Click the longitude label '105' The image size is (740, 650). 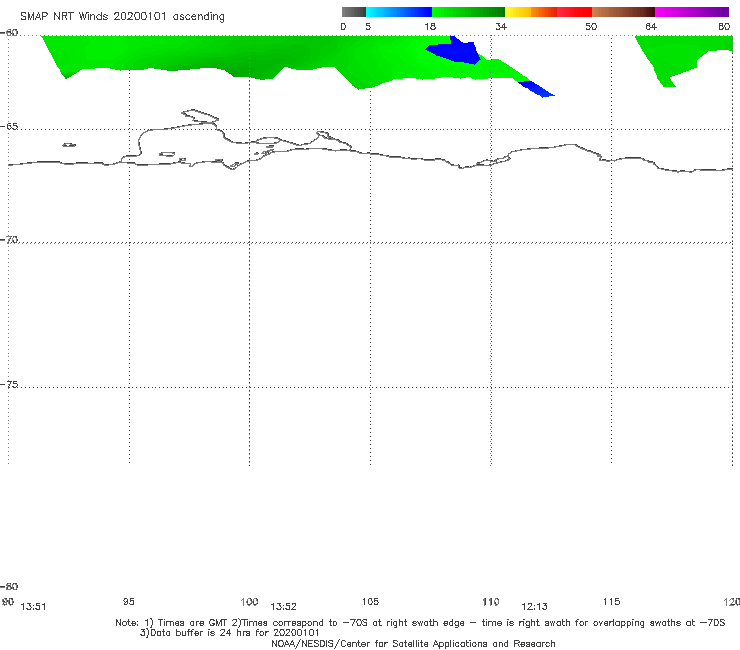tap(370, 601)
